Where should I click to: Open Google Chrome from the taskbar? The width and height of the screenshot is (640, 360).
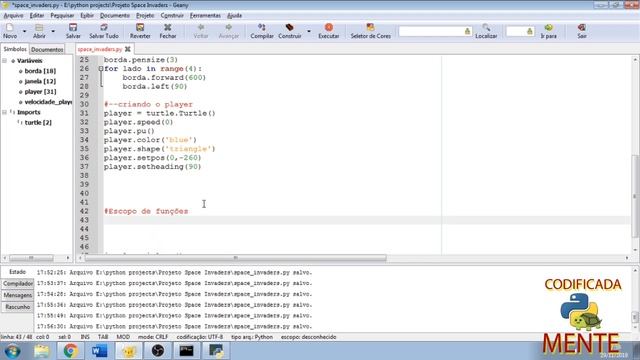(x=70, y=351)
